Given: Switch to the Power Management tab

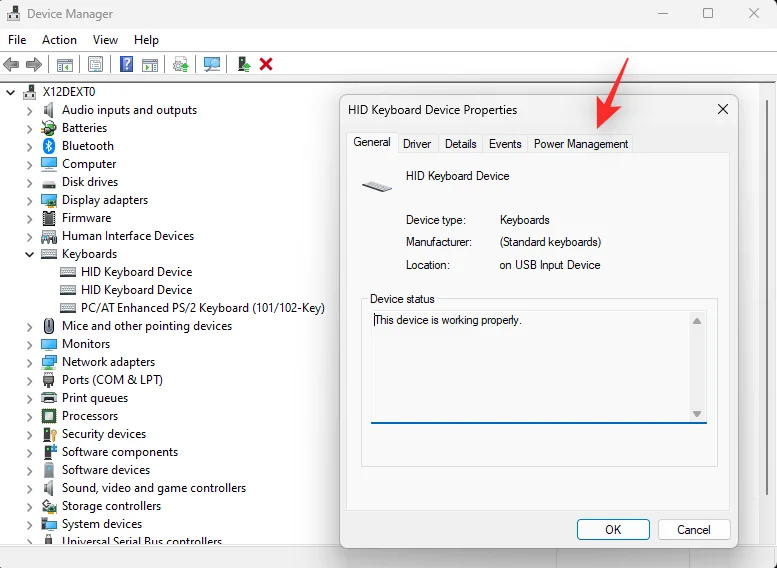Looking at the screenshot, I should (581, 144).
